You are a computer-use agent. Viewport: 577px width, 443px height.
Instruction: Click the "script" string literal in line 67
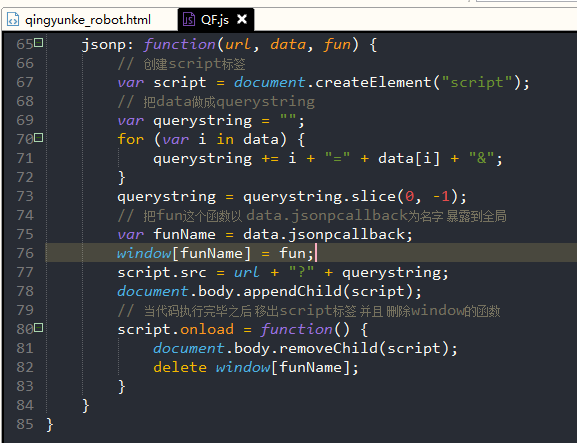click(x=476, y=82)
